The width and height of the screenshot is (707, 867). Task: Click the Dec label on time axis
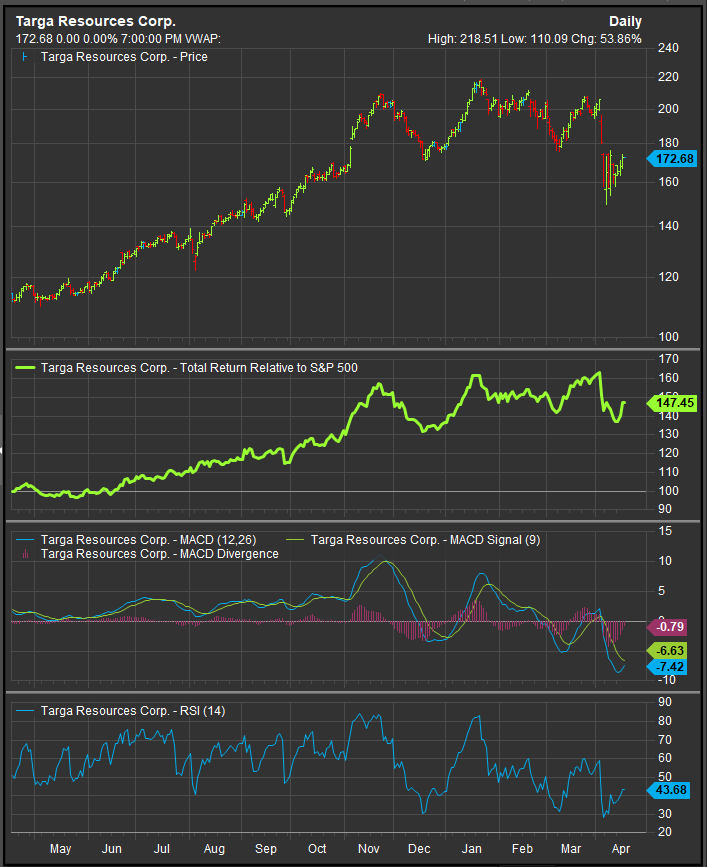(x=419, y=849)
